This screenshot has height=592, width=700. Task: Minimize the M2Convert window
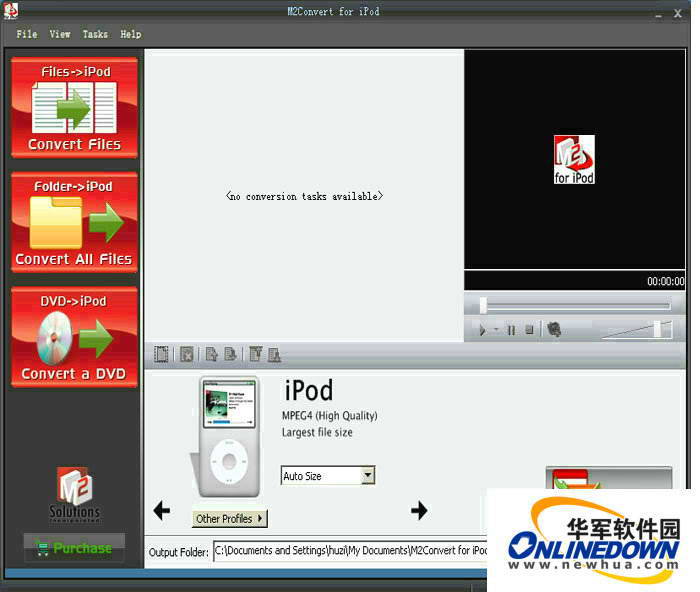pyautogui.click(x=658, y=15)
